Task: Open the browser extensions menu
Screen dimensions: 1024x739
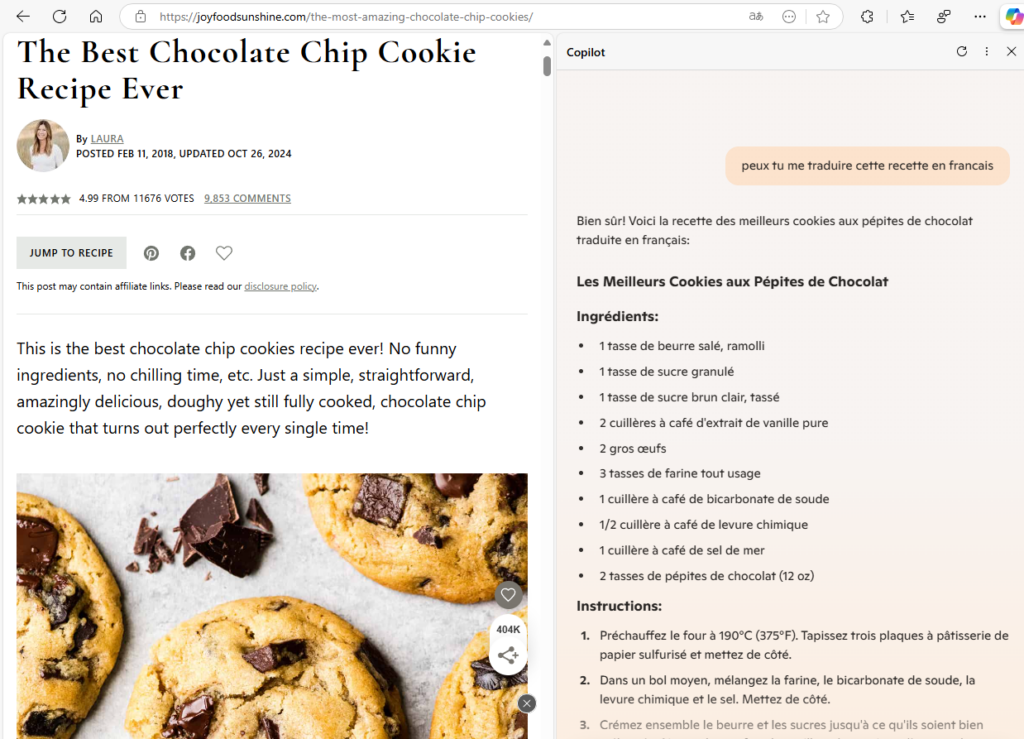Action: pyautogui.click(x=867, y=16)
